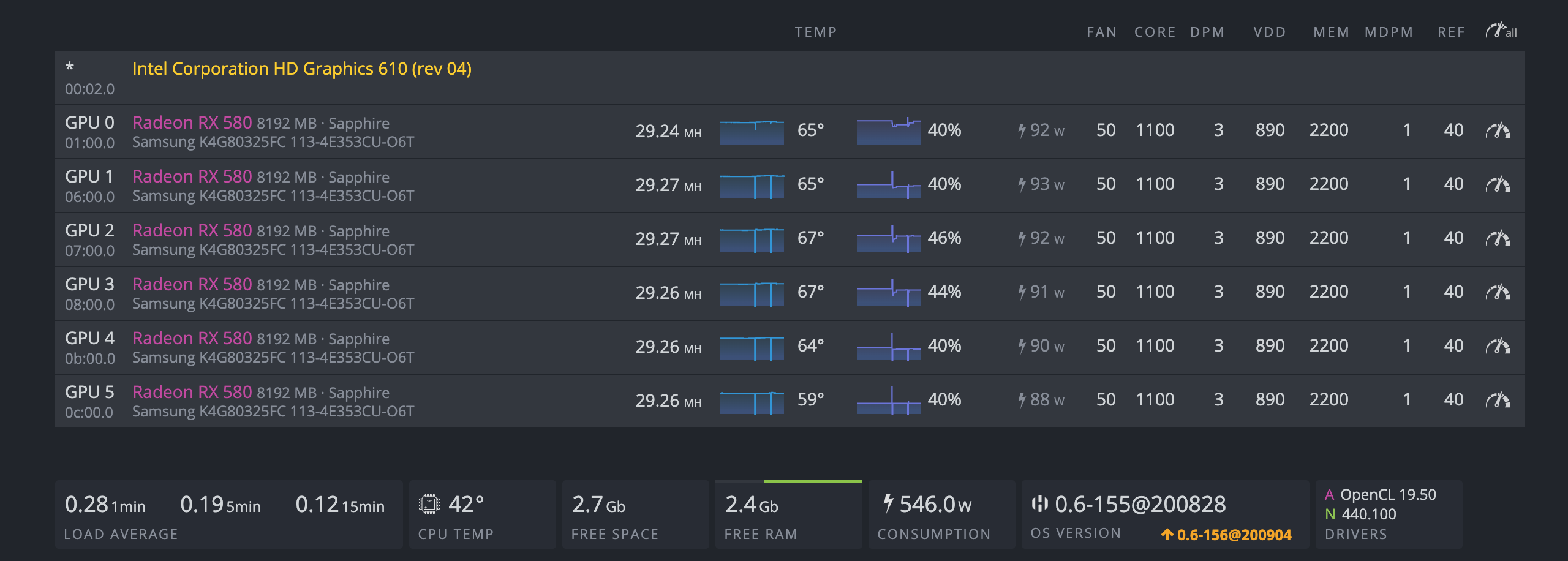The image size is (1568, 561).
Task: Open GPU 4 overclock tuning icon
Action: [1498, 346]
